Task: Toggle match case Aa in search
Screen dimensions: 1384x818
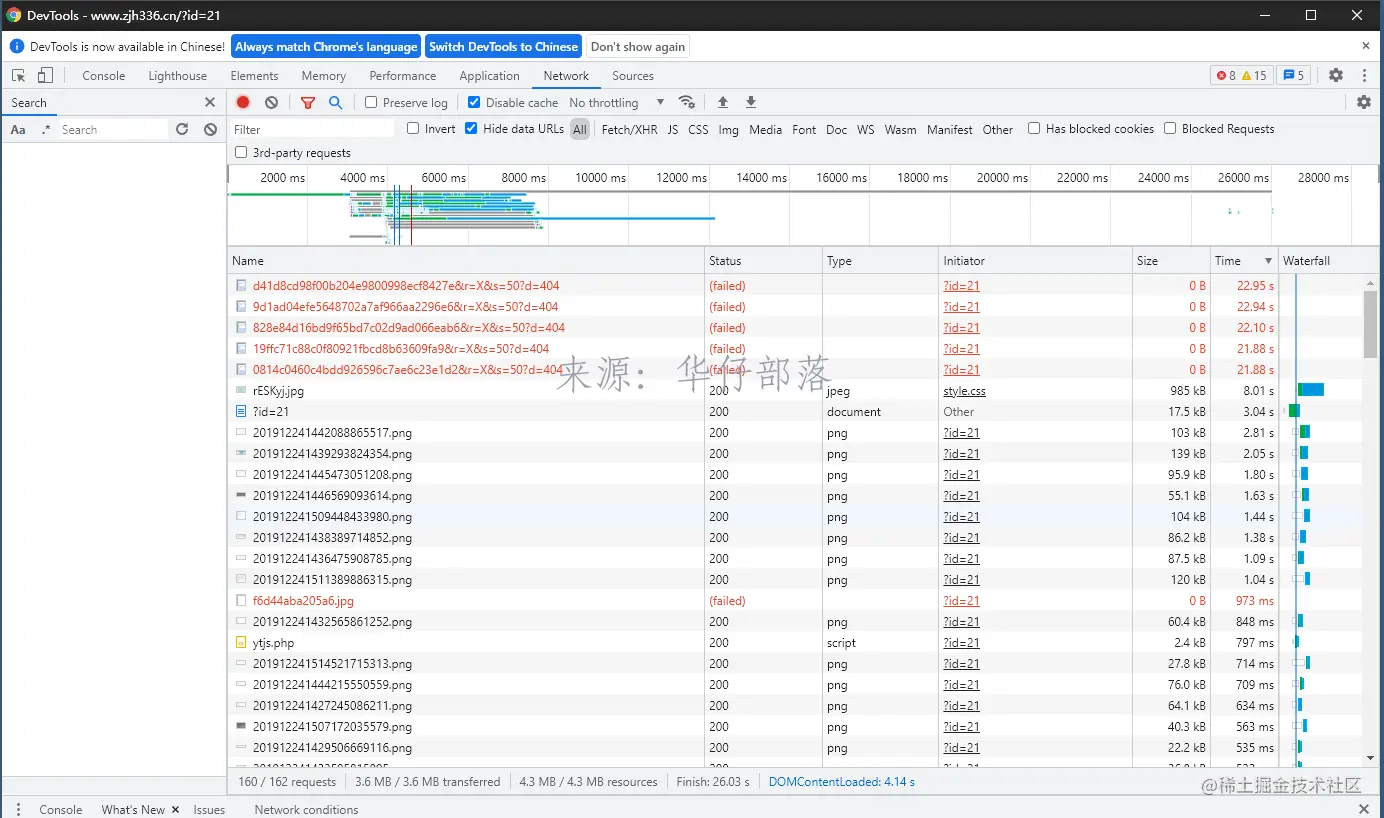Action: click(18, 130)
